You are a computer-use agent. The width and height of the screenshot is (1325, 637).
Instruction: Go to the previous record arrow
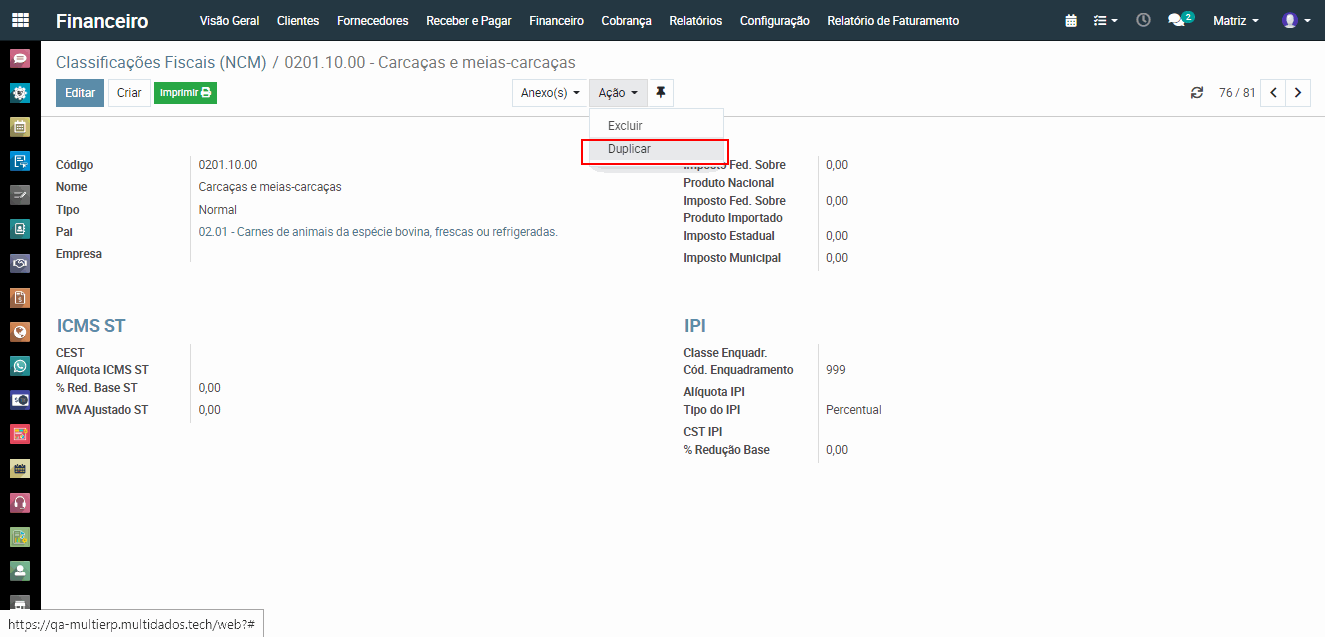pos(1273,93)
